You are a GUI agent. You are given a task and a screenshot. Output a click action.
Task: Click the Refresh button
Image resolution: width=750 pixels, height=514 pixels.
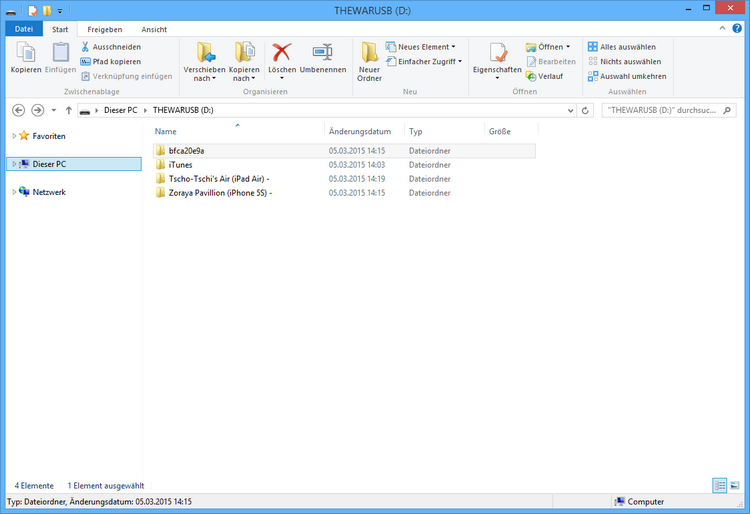click(585, 110)
